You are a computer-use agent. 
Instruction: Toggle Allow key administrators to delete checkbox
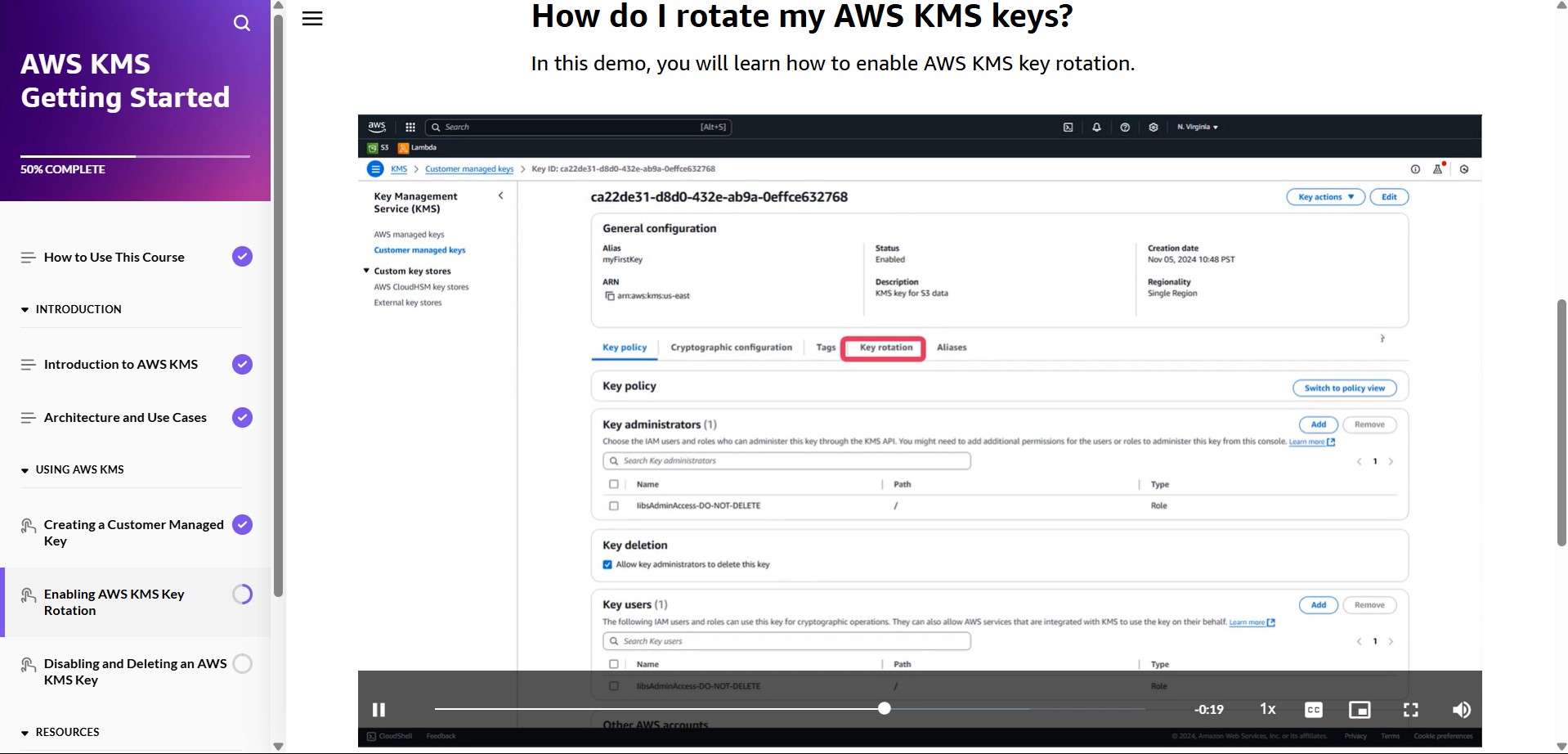tap(607, 564)
